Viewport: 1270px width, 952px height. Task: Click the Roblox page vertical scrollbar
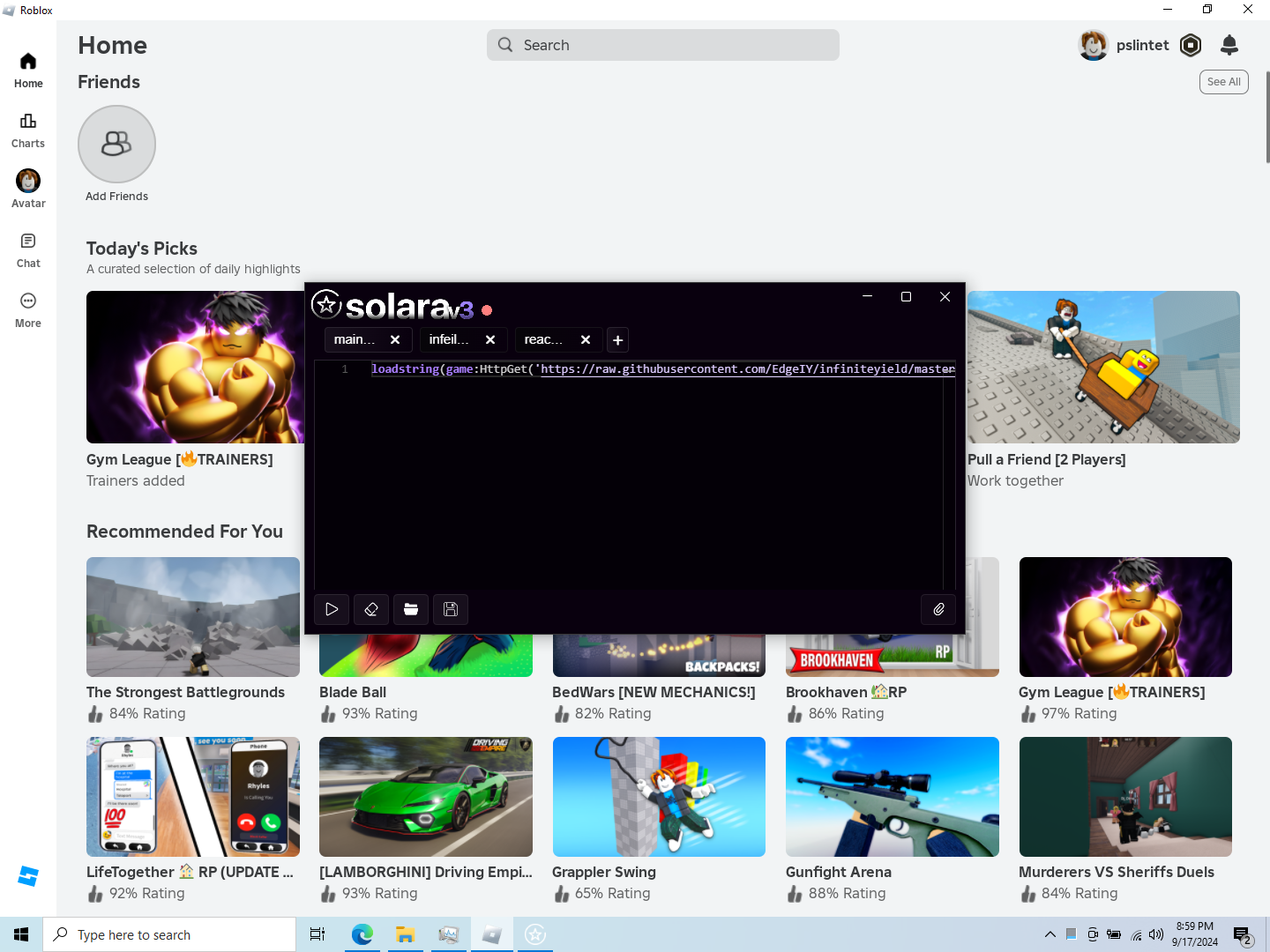[x=1267, y=118]
